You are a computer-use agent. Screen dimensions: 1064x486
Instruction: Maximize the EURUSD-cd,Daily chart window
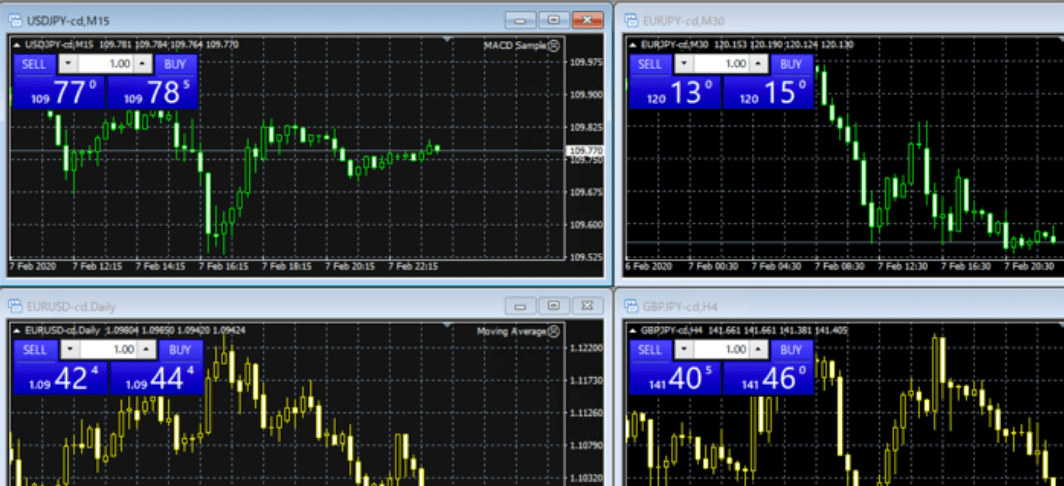click(554, 306)
